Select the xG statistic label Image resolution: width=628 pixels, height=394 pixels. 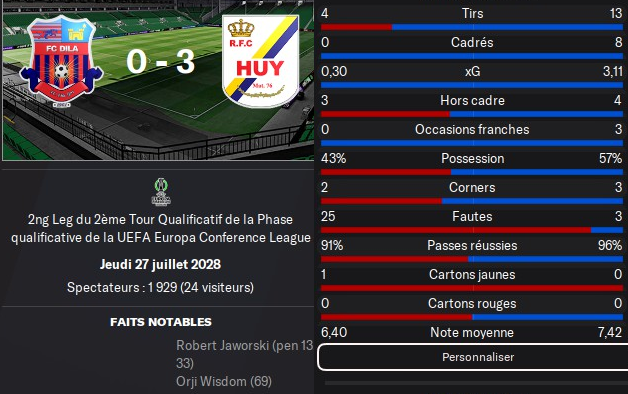[472, 71]
